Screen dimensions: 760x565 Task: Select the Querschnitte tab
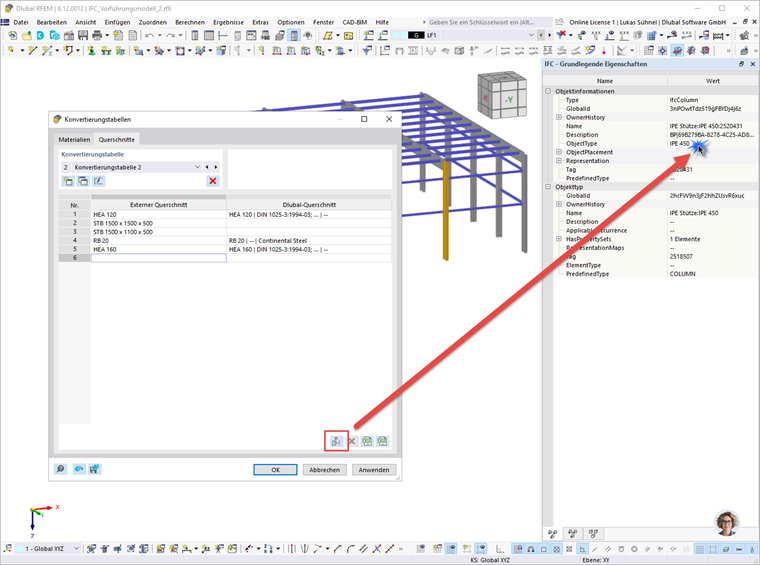(117, 140)
